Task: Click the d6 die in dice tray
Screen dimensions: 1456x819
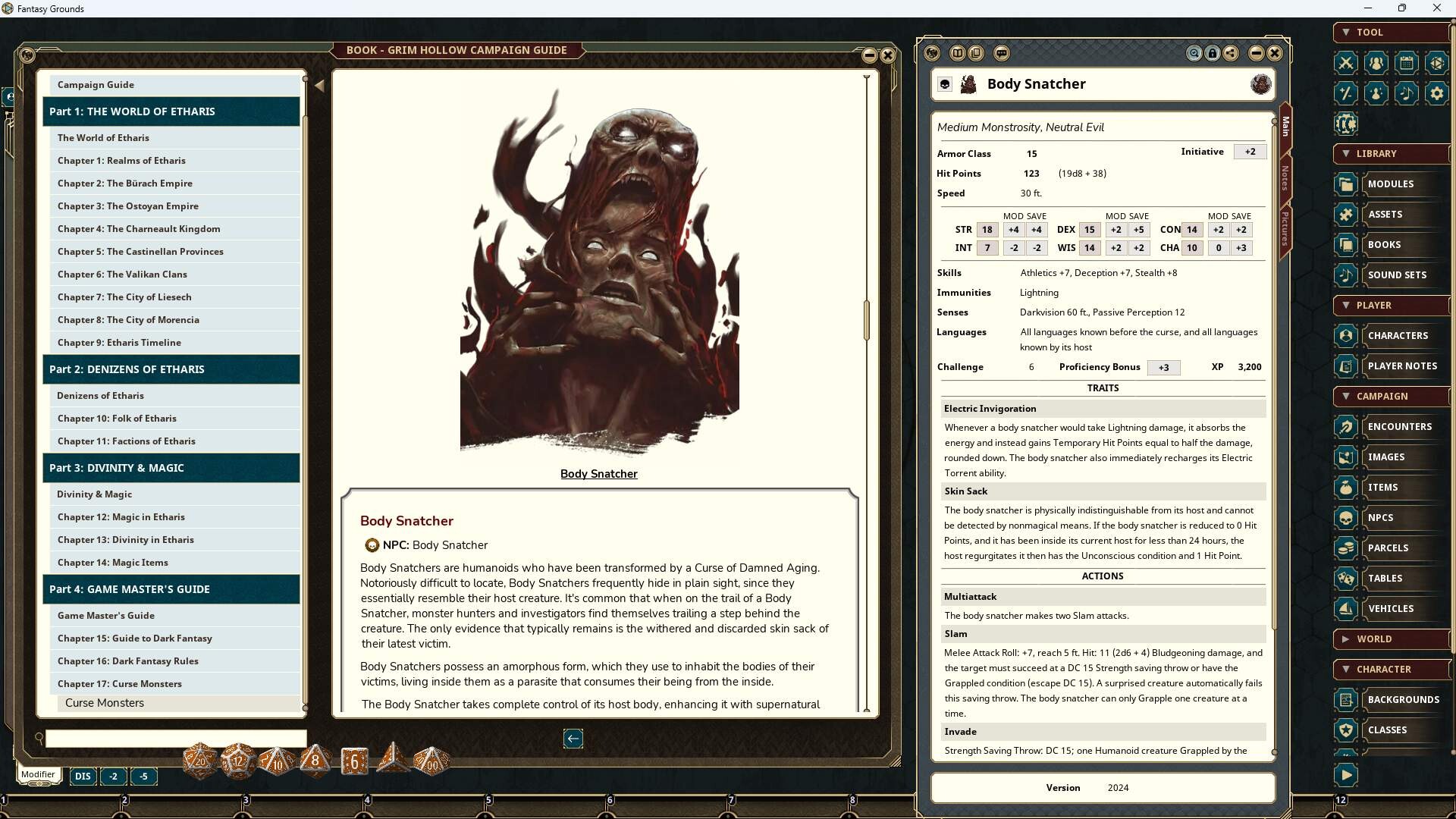Action: point(354,761)
